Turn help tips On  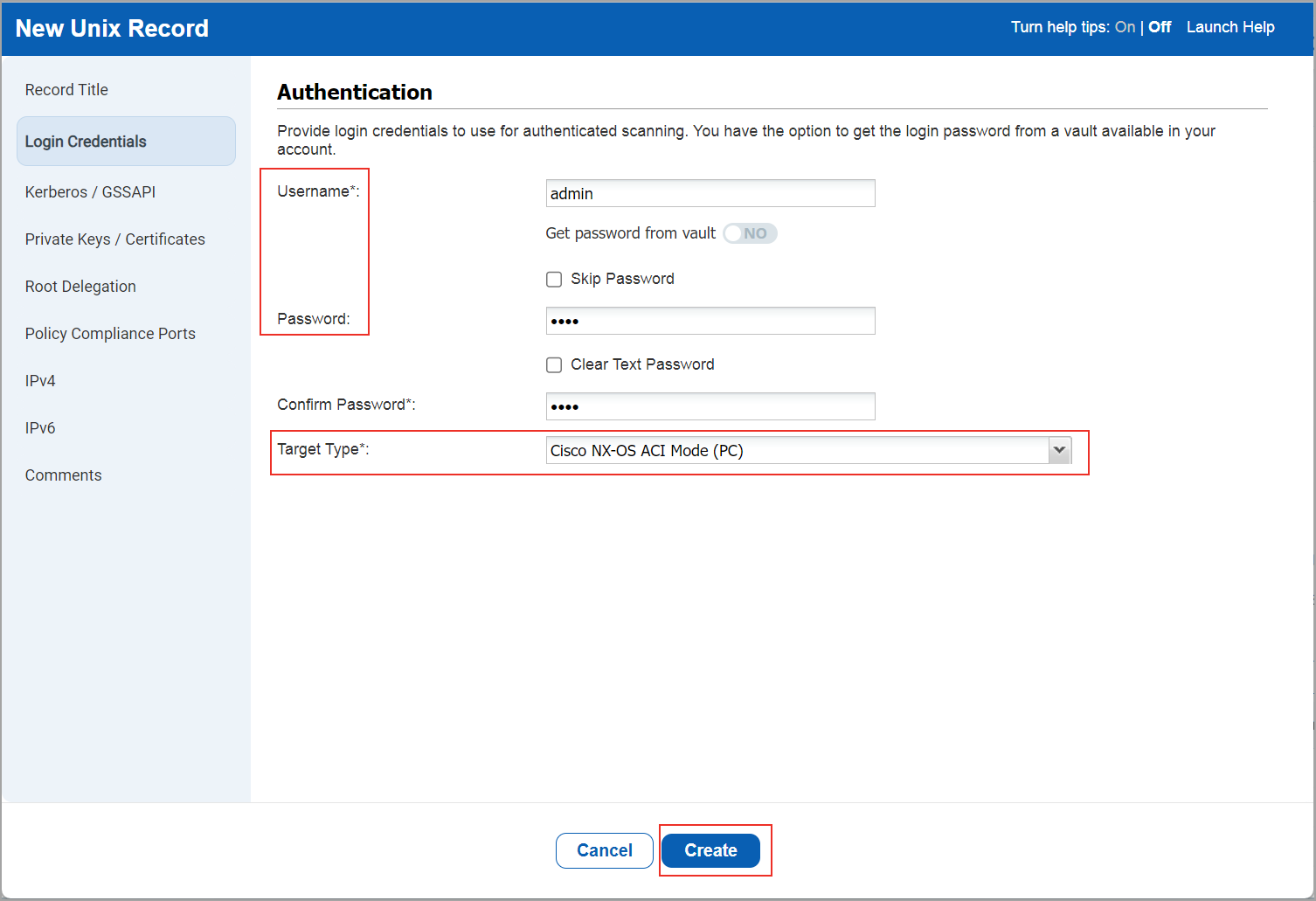coord(1126,27)
